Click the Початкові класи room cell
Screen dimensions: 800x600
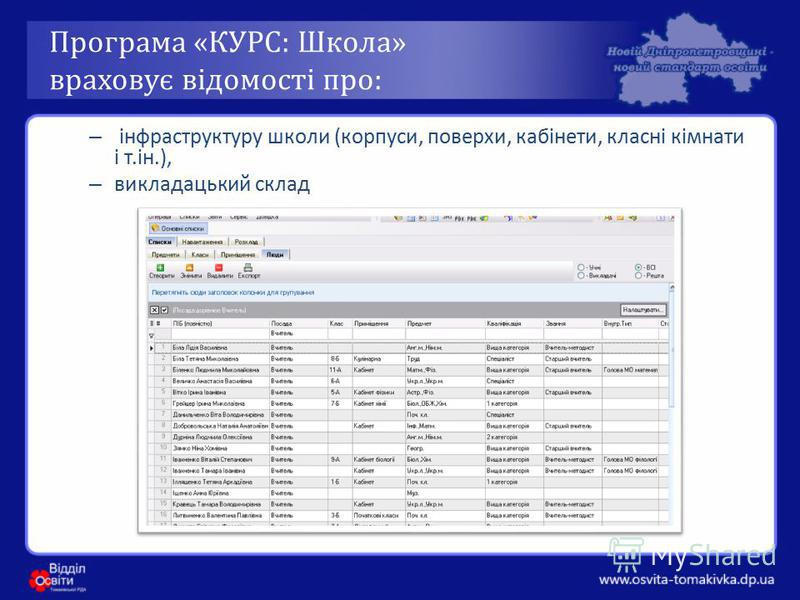tap(379, 516)
